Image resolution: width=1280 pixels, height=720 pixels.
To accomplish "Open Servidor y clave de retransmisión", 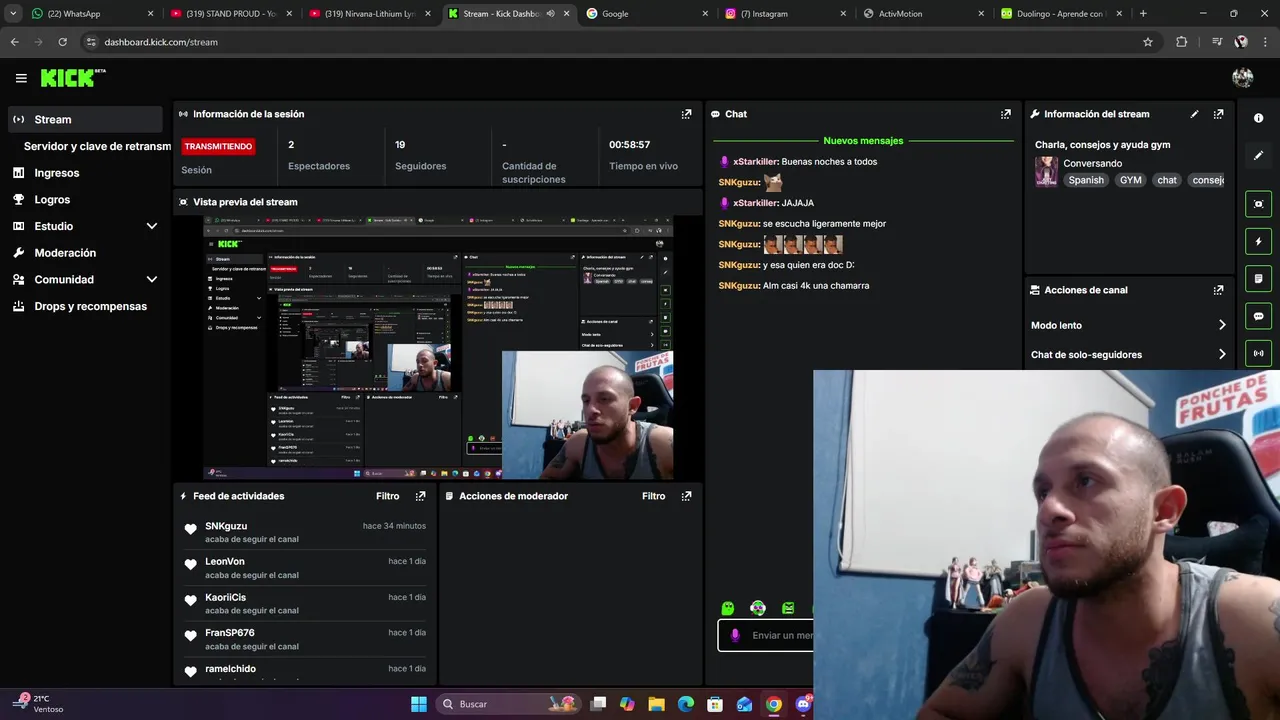I will (x=97, y=146).
